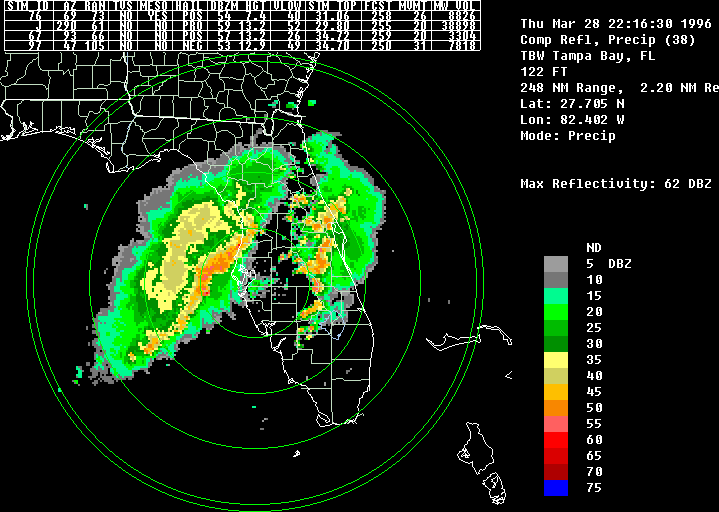The height and width of the screenshot is (512, 719).
Task: Select the storm 97 row ID cell
Action: point(34,46)
